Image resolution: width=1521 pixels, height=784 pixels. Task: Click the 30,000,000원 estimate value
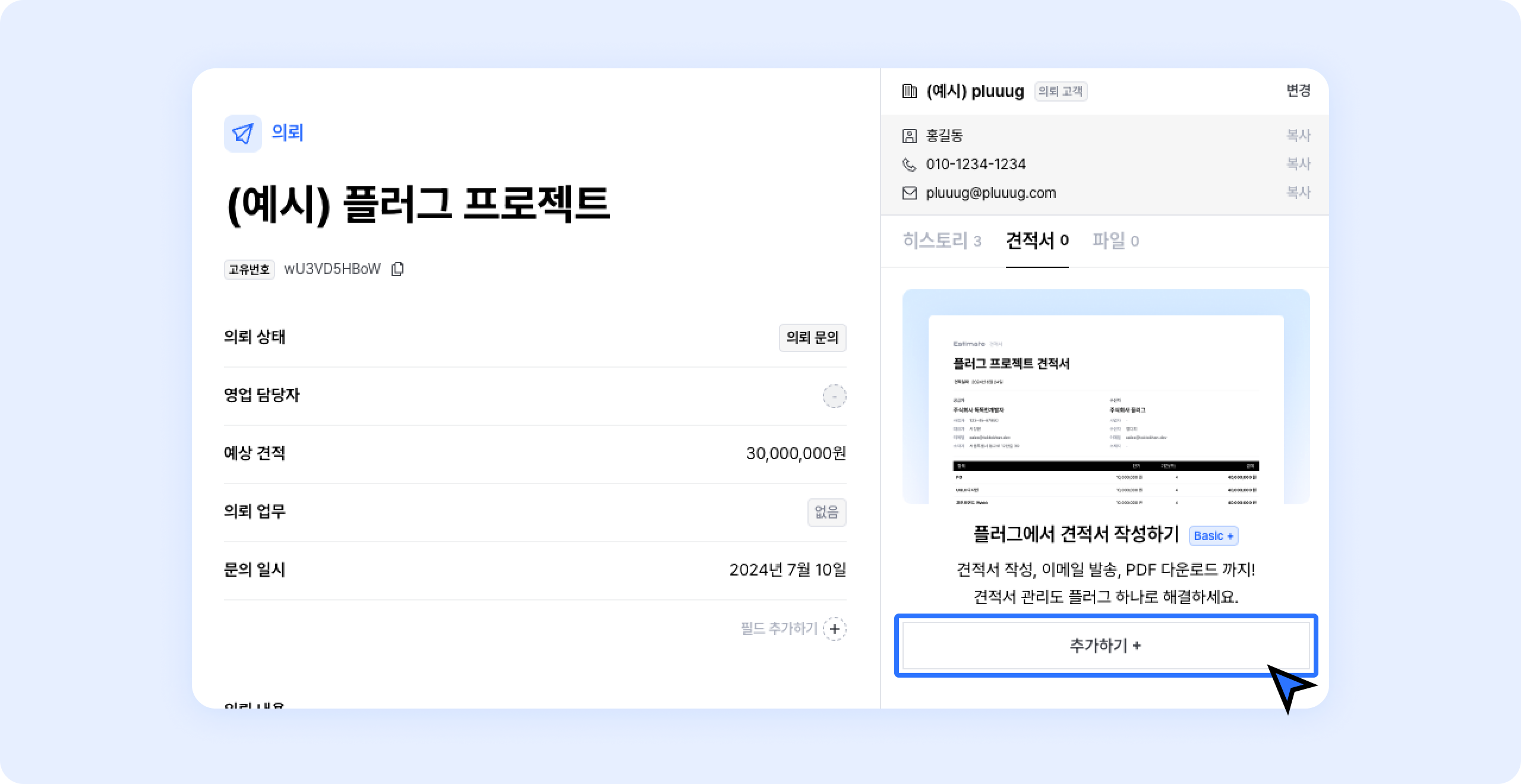pos(796,454)
